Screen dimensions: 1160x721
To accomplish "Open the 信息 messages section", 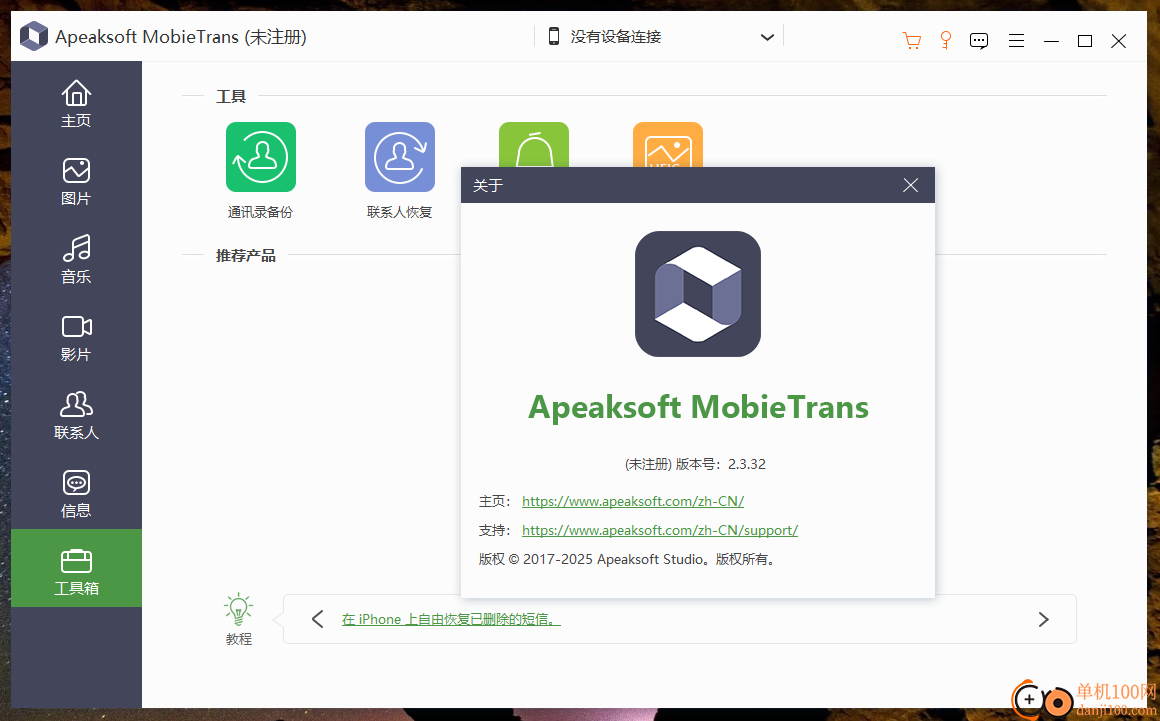I will click(x=76, y=493).
